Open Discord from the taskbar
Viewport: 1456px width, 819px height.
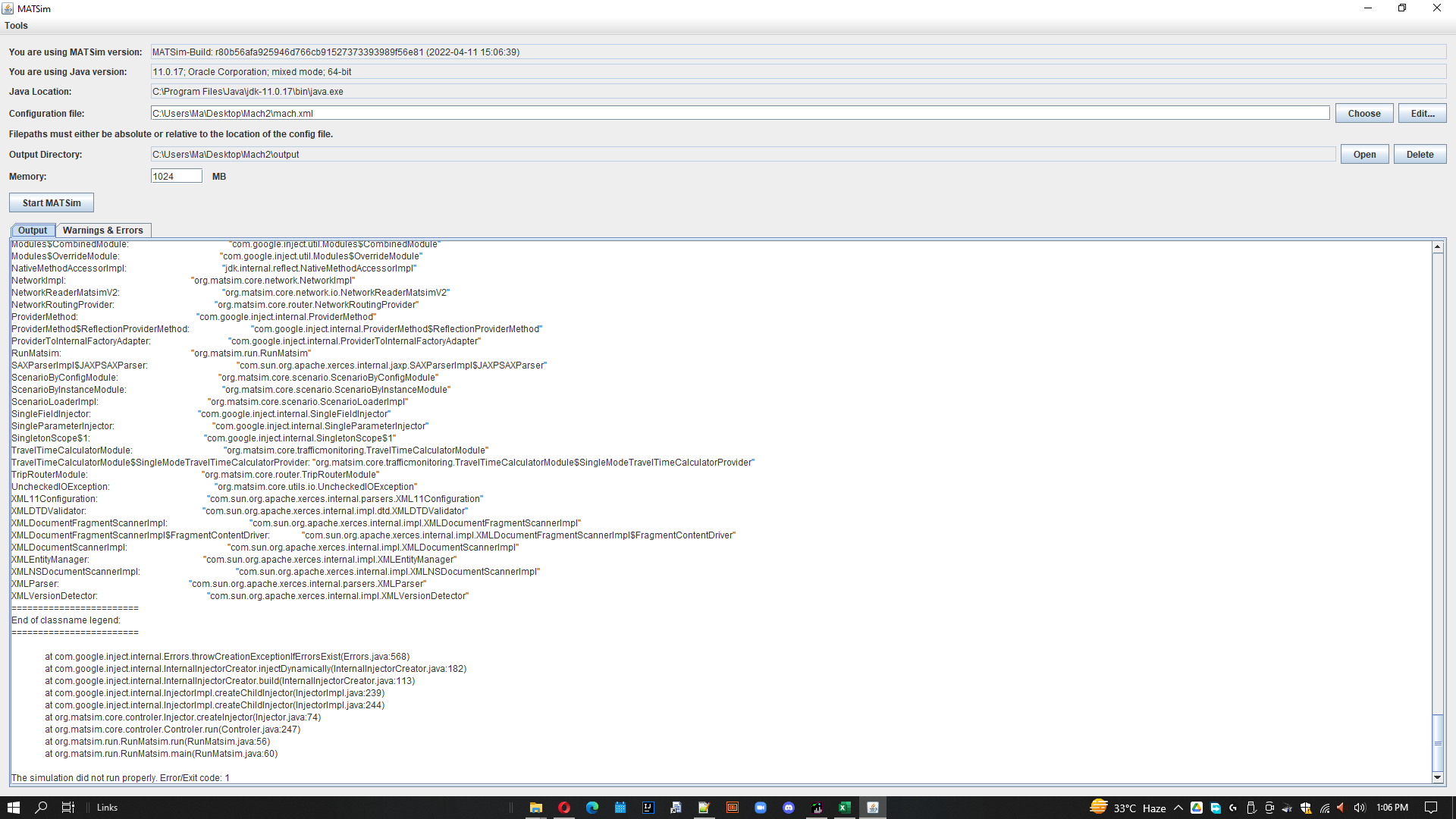pyautogui.click(x=789, y=807)
